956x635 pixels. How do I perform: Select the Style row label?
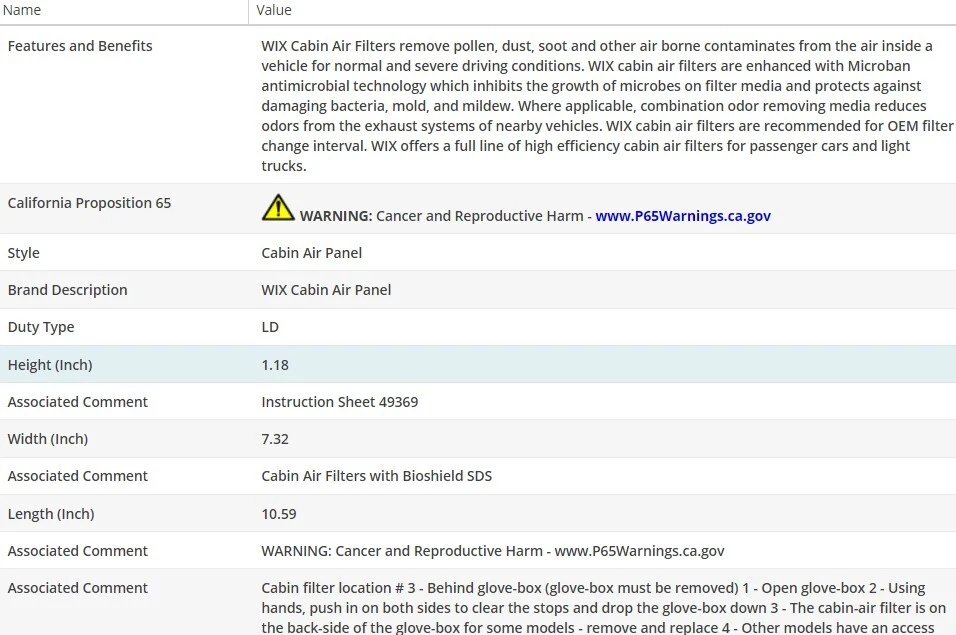pos(24,253)
